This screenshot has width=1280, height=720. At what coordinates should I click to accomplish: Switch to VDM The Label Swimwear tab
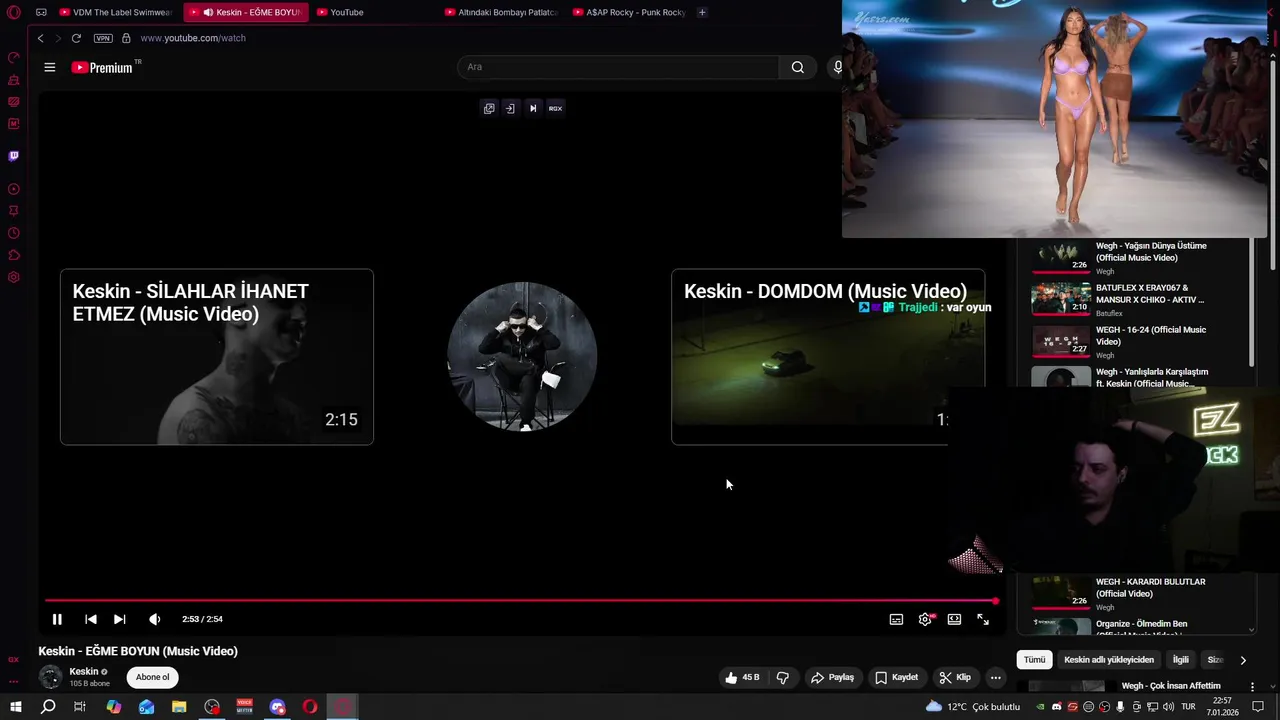(x=115, y=12)
